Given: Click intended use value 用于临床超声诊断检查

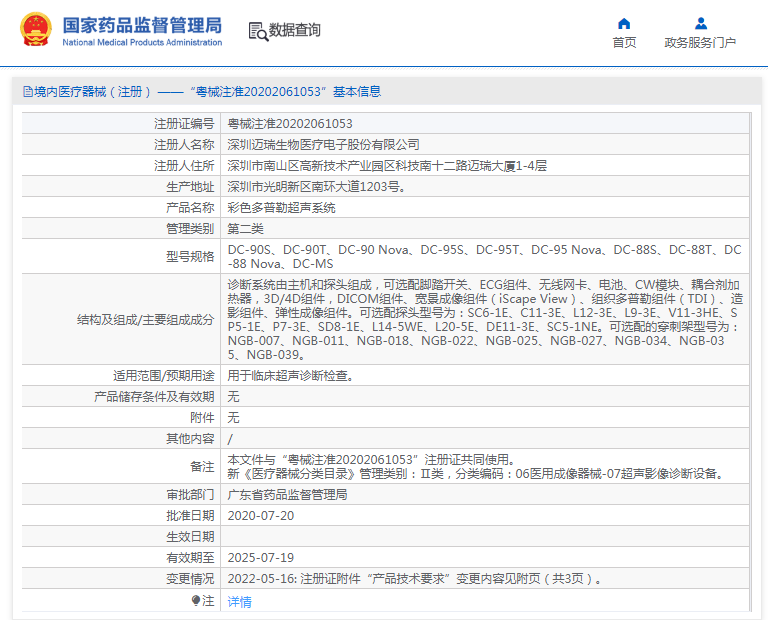Looking at the screenshot, I should [290, 376].
